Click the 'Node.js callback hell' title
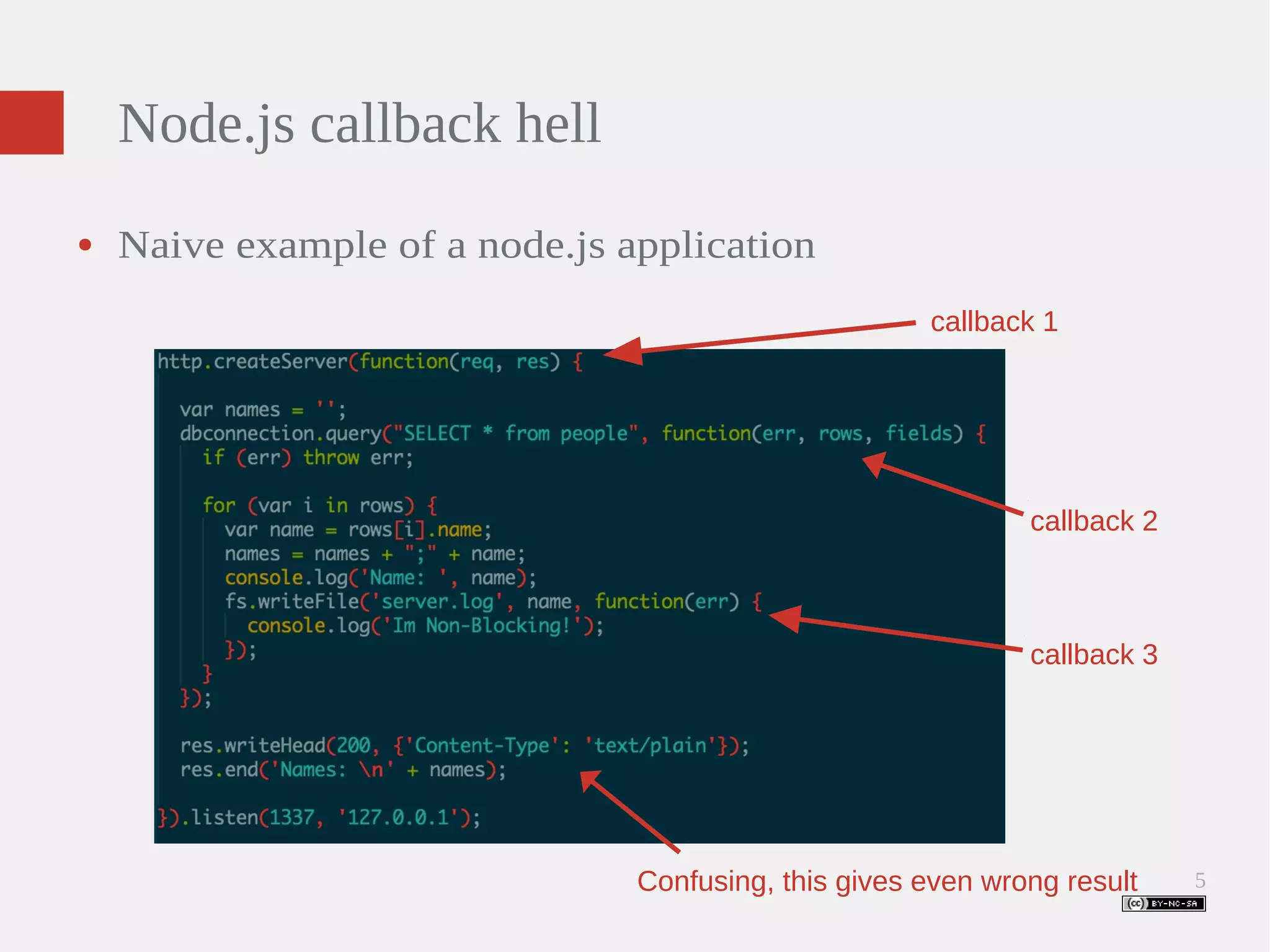The height and width of the screenshot is (952, 1270). point(359,124)
